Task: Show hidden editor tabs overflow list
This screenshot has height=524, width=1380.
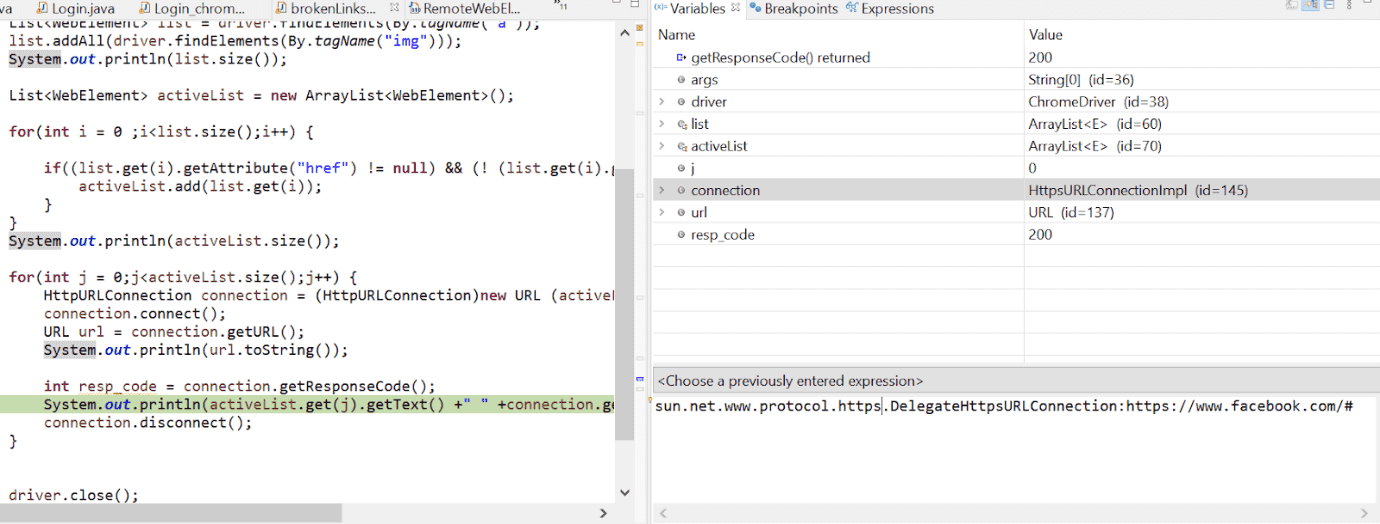Action: (560, 7)
